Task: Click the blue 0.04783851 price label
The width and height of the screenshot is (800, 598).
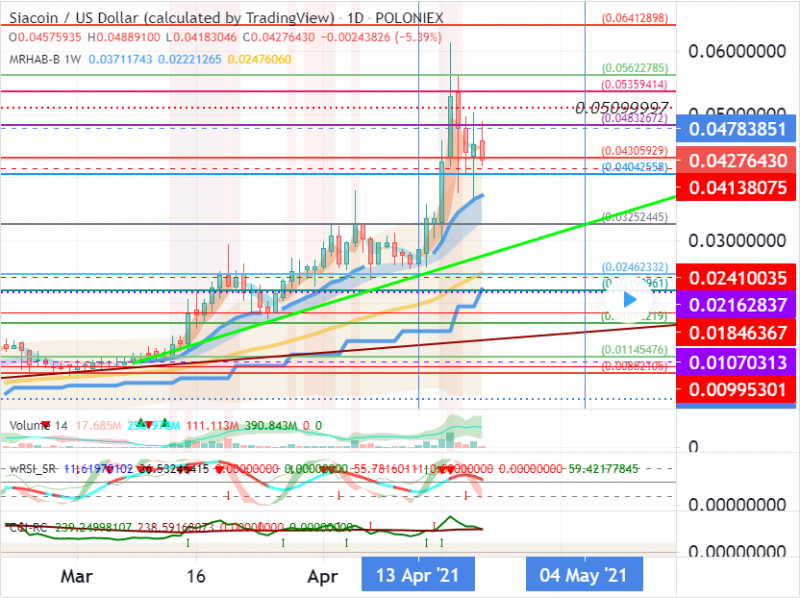Action: pos(736,129)
